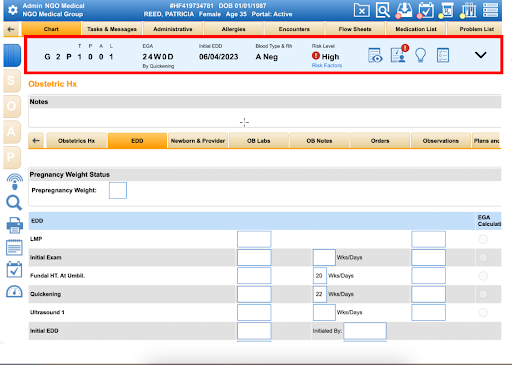Open the OB Notes sub-tab
Image resolution: width=512 pixels, height=365 pixels.
(x=319, y=141)
